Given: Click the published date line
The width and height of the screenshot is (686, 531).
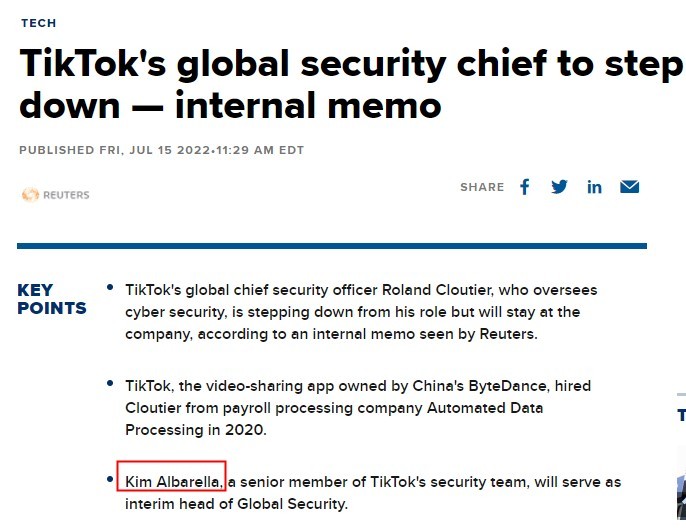Looking at the screenshot, I should pos(161,150).
